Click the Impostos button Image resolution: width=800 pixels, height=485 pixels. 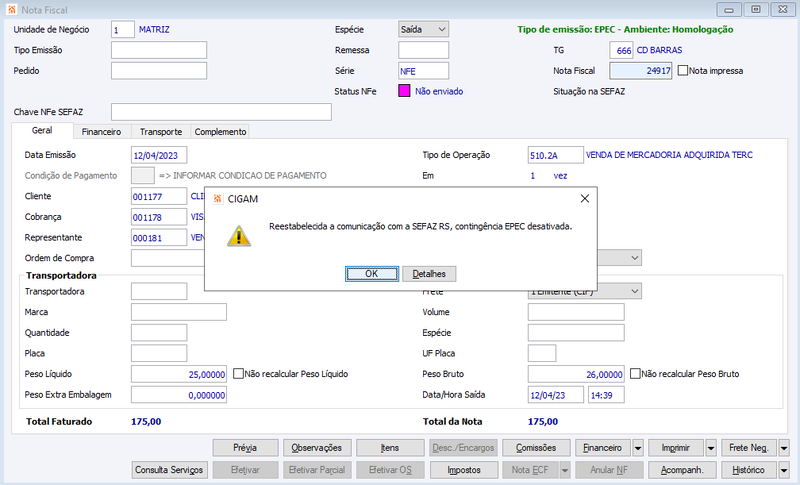(x=463, y=470)
